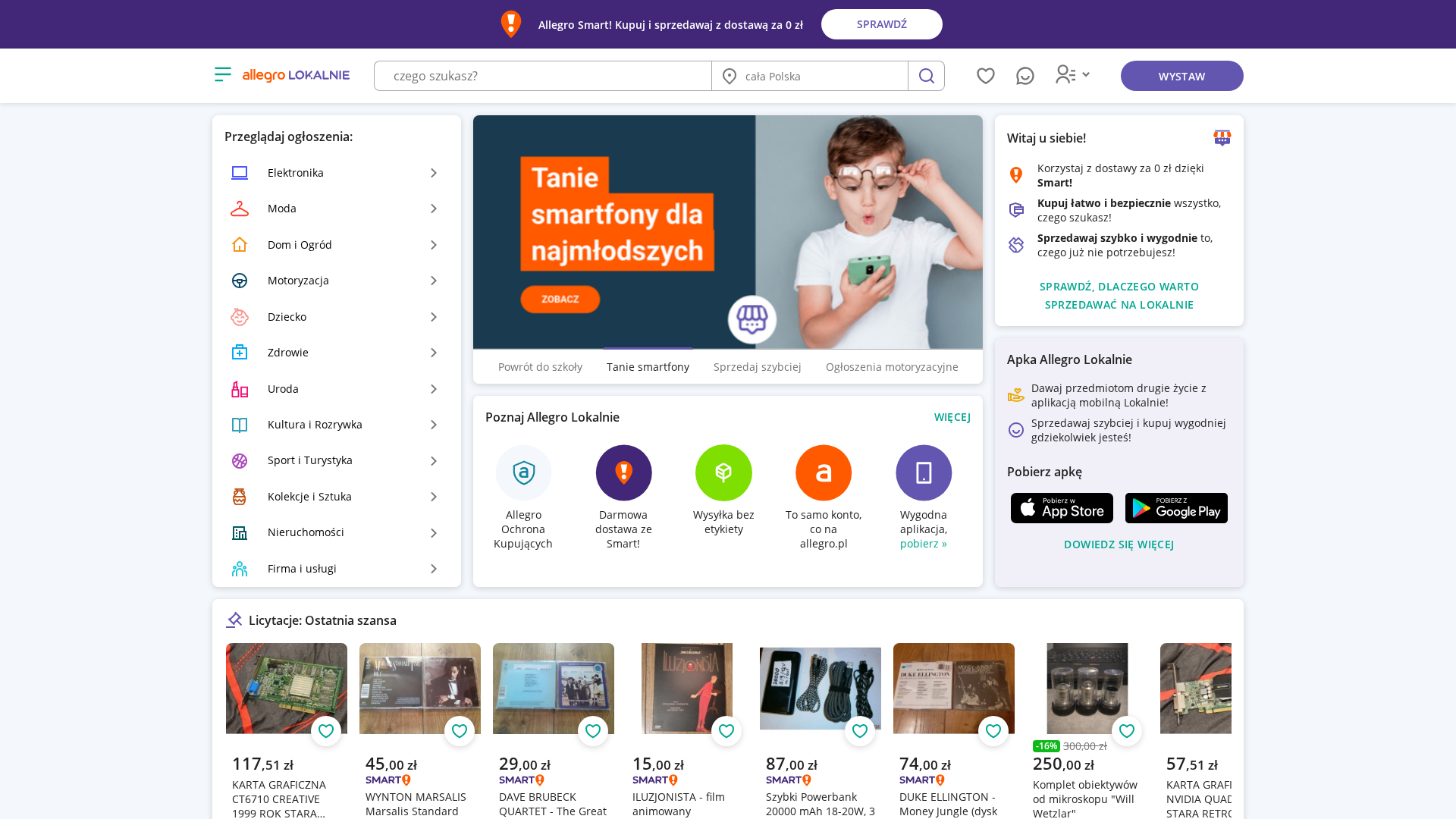The image size is (1456, 819).
Task: Switch to Sprzedaj szybciej banner tab
Action: 758,367
